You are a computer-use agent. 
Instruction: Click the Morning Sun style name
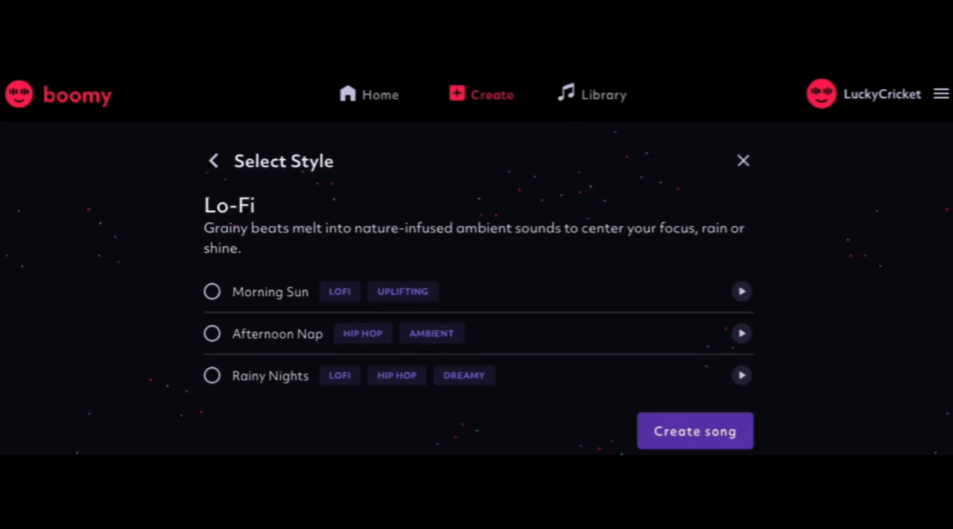click(x=270, y=292)
